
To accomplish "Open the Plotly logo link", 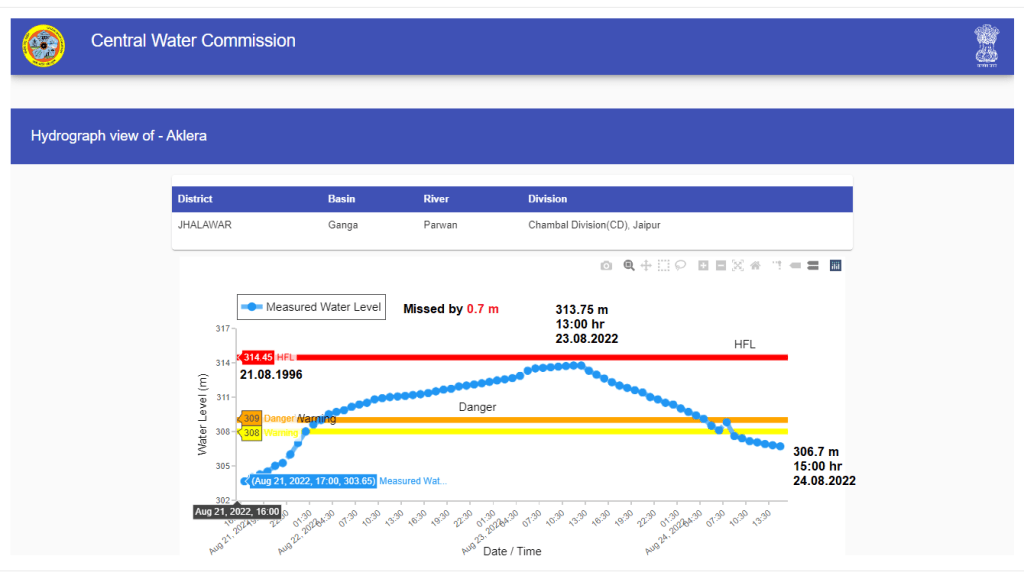I will (835, 266).
